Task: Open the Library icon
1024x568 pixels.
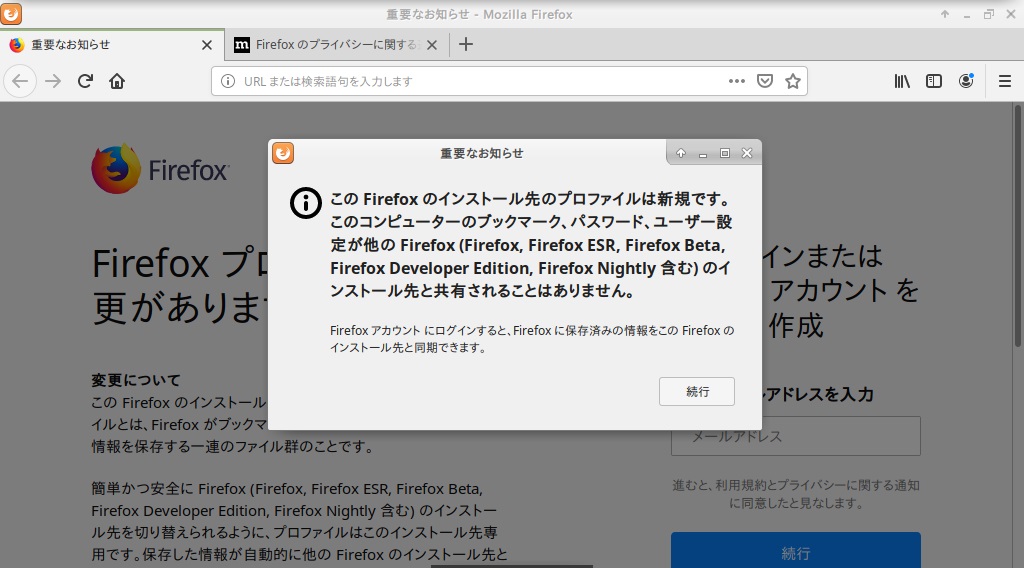Action: [x=902, y=81]
